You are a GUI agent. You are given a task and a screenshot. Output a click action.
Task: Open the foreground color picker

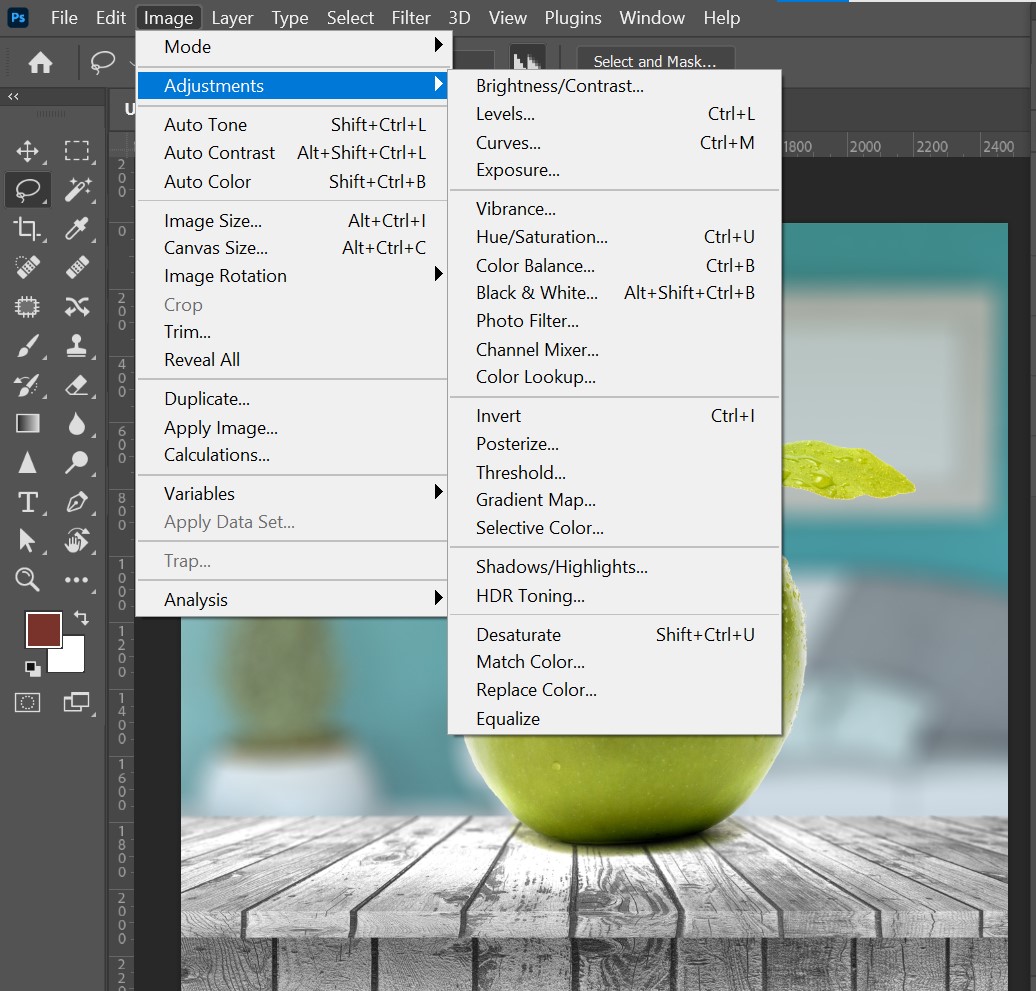[44, 630]
